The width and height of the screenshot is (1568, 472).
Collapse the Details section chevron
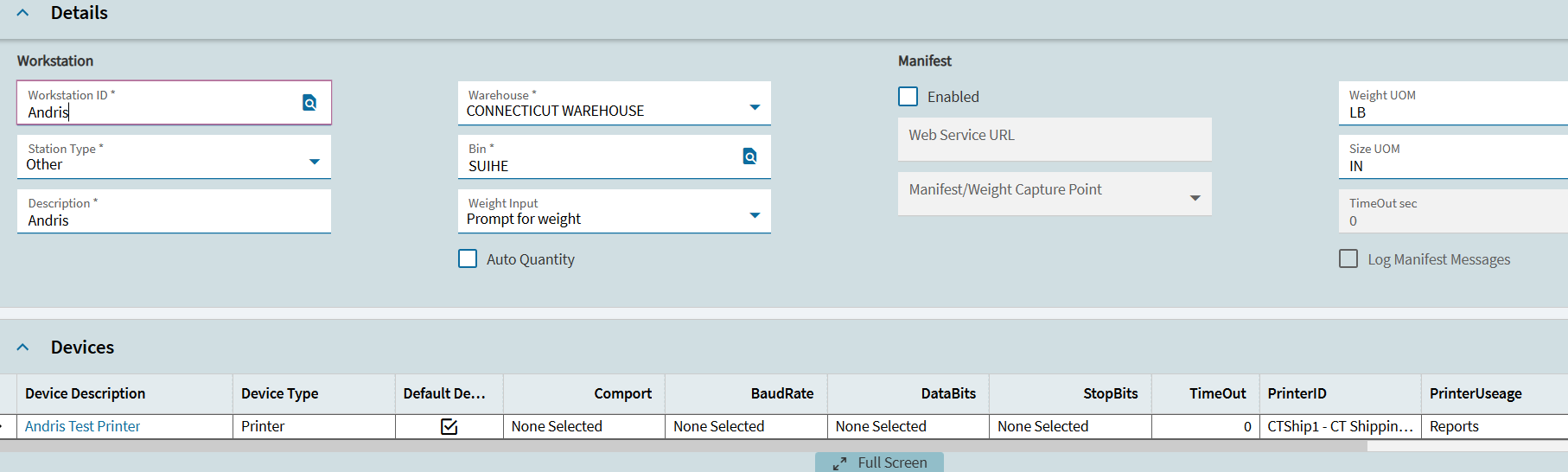23,13
